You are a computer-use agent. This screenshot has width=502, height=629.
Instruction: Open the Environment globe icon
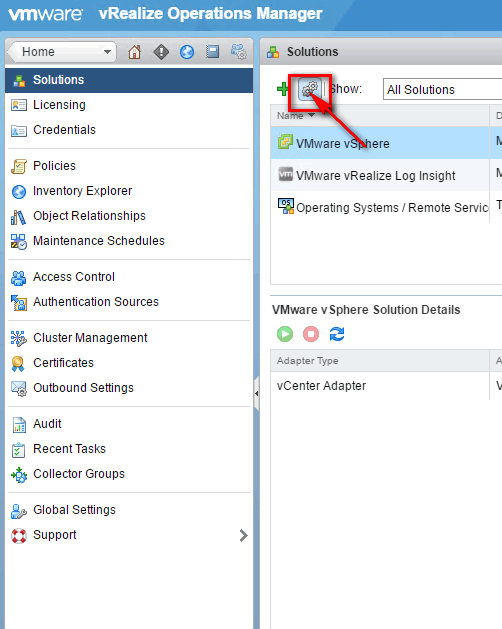[x=187, y=52]
